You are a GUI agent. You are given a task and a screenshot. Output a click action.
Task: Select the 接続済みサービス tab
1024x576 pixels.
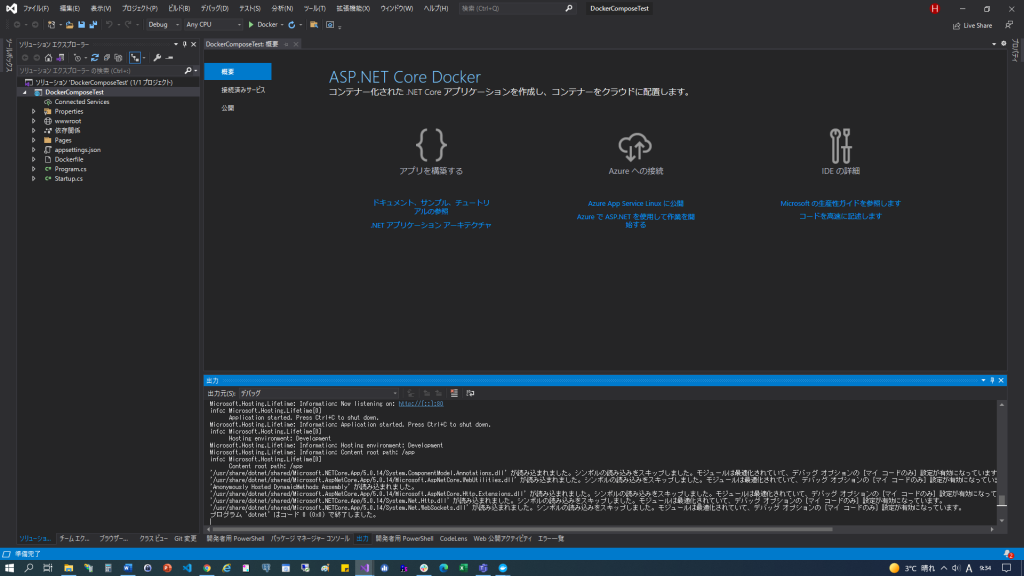coord(243,90)
